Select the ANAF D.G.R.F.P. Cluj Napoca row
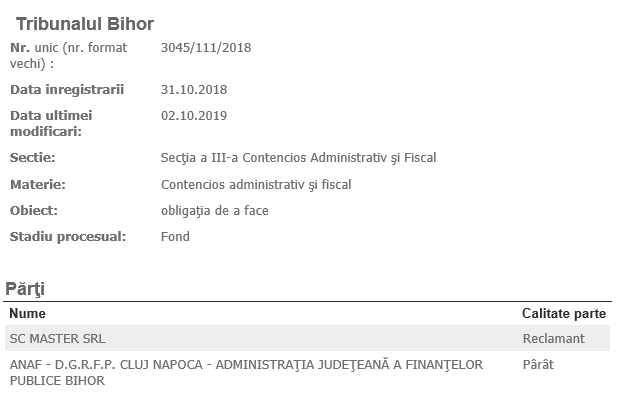Image resolution: width=621 pixels, height=399 pixels. pos(307,372)
